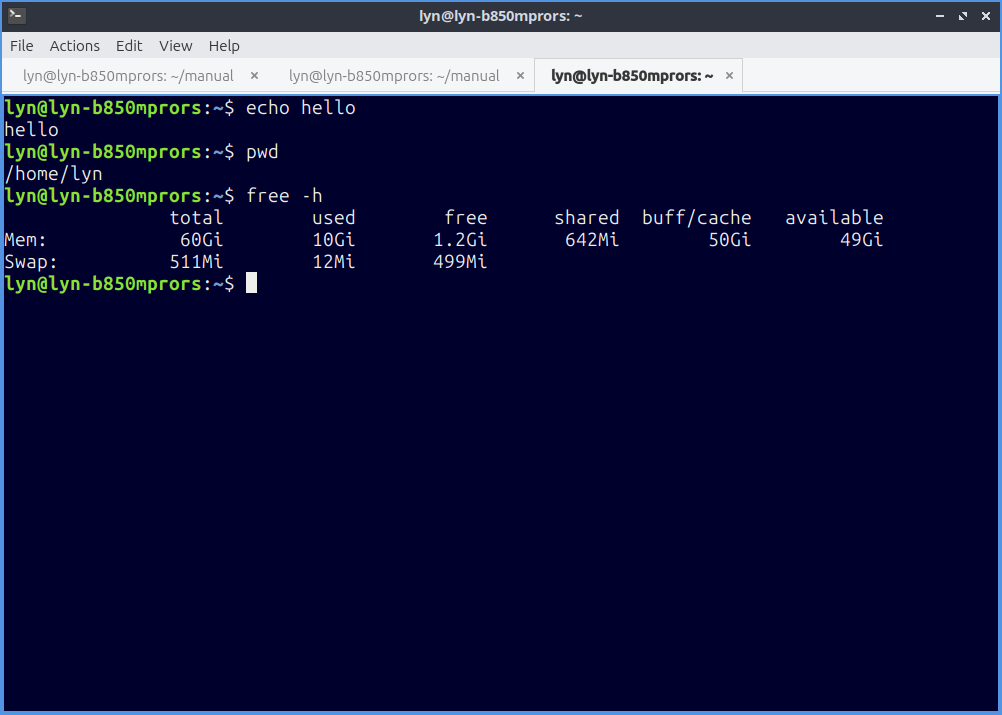
Task: Click the window title text lyn@lyn-b850mprors
Action: click(501, 16)
